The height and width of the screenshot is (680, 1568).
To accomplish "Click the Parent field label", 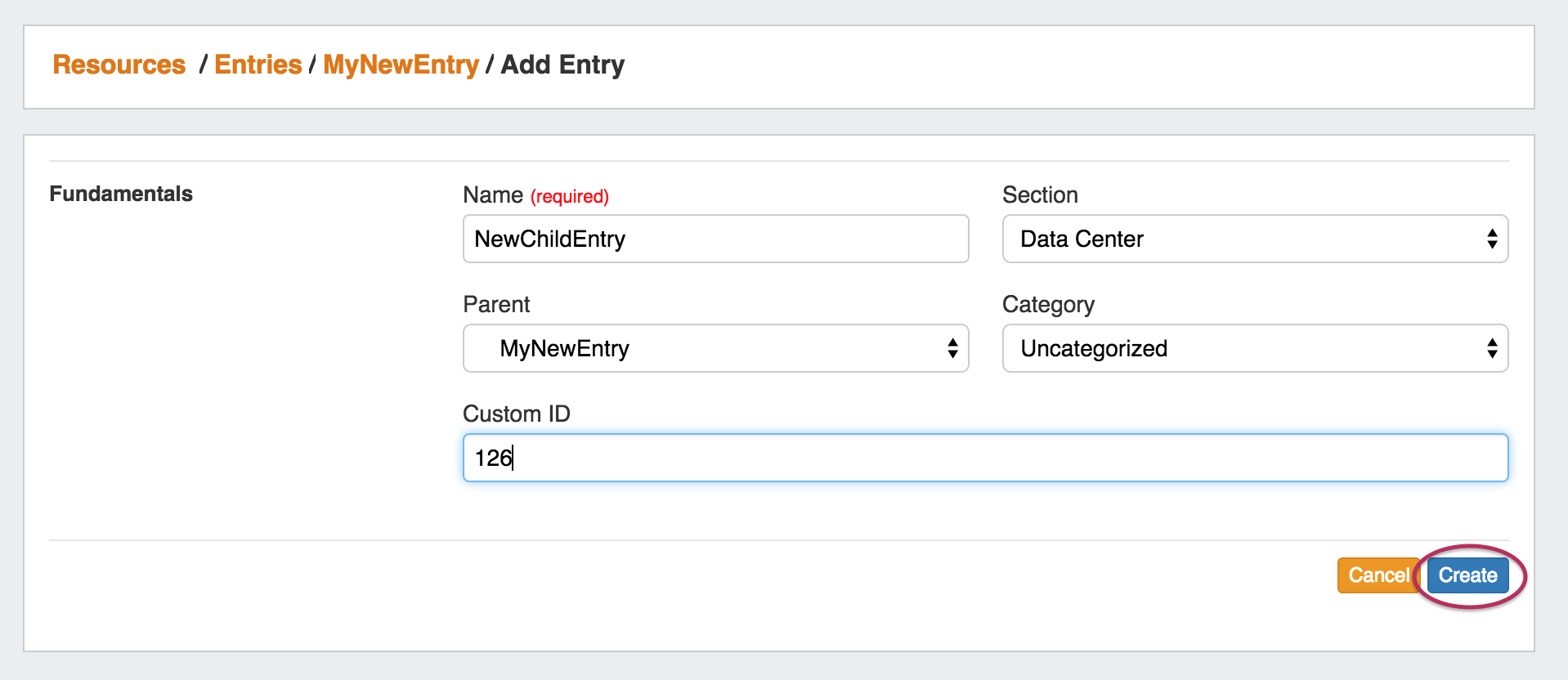I will click(x=496, y=304).
